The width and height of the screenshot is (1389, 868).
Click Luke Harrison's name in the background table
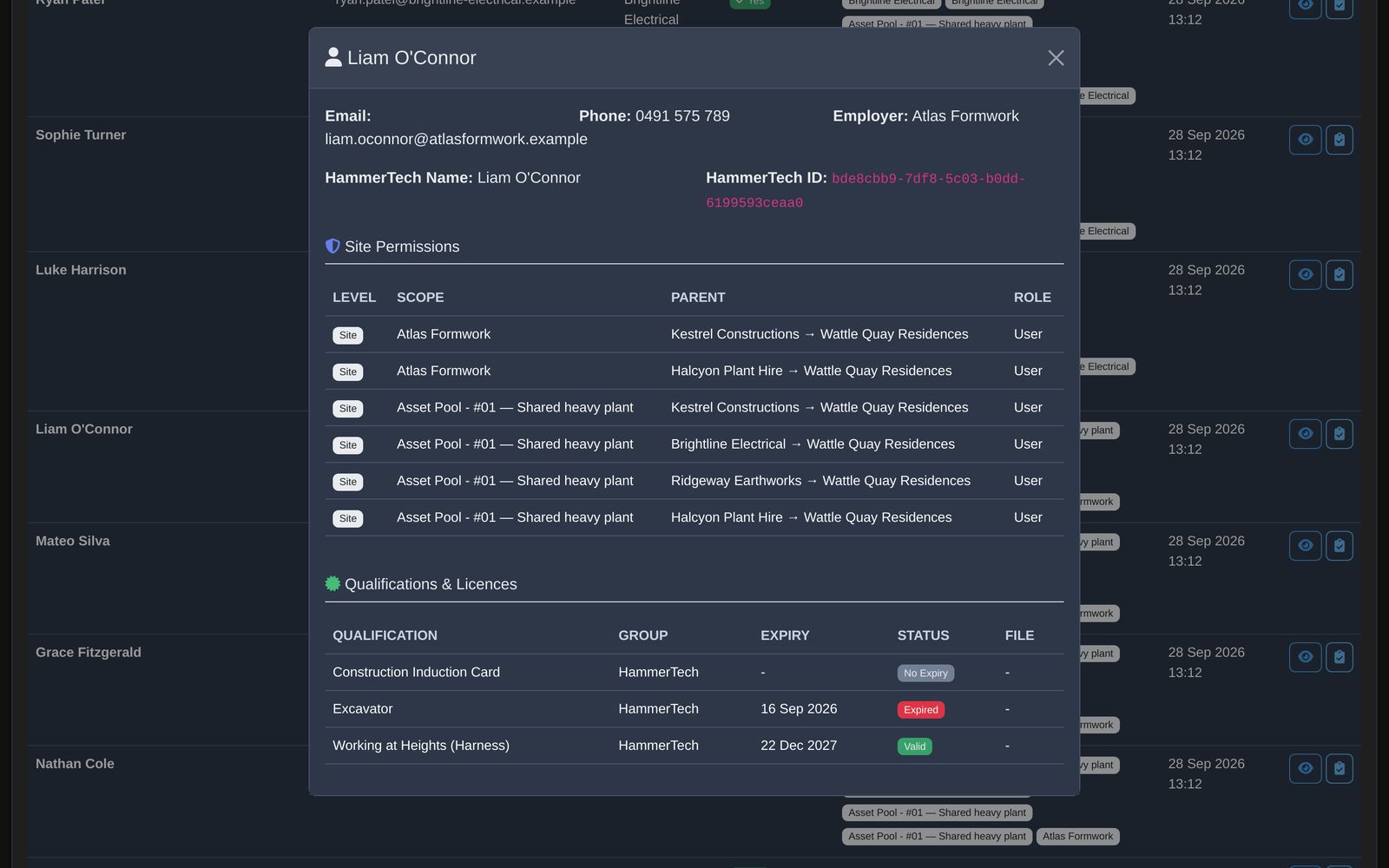[81, 270]
